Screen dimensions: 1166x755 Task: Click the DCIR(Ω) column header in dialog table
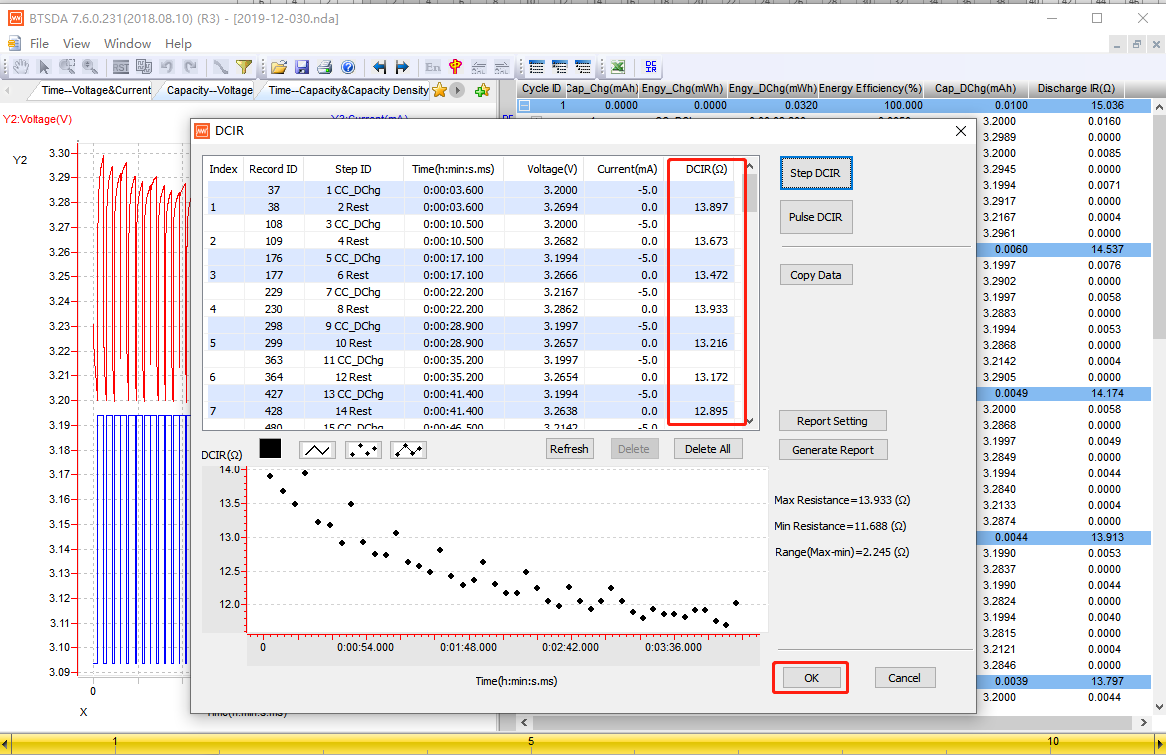pos(706,170)
